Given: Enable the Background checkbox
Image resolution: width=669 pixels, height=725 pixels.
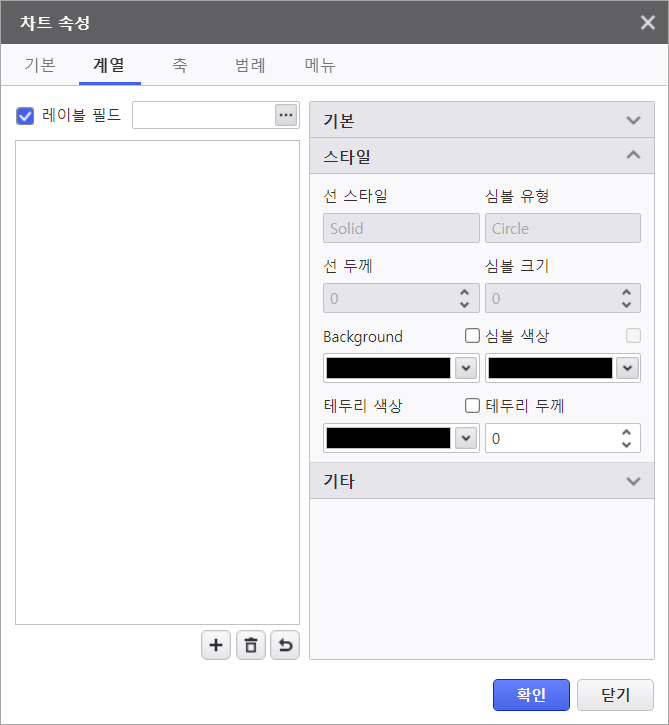Looking at the screenshot, I should tap(472, 336).
